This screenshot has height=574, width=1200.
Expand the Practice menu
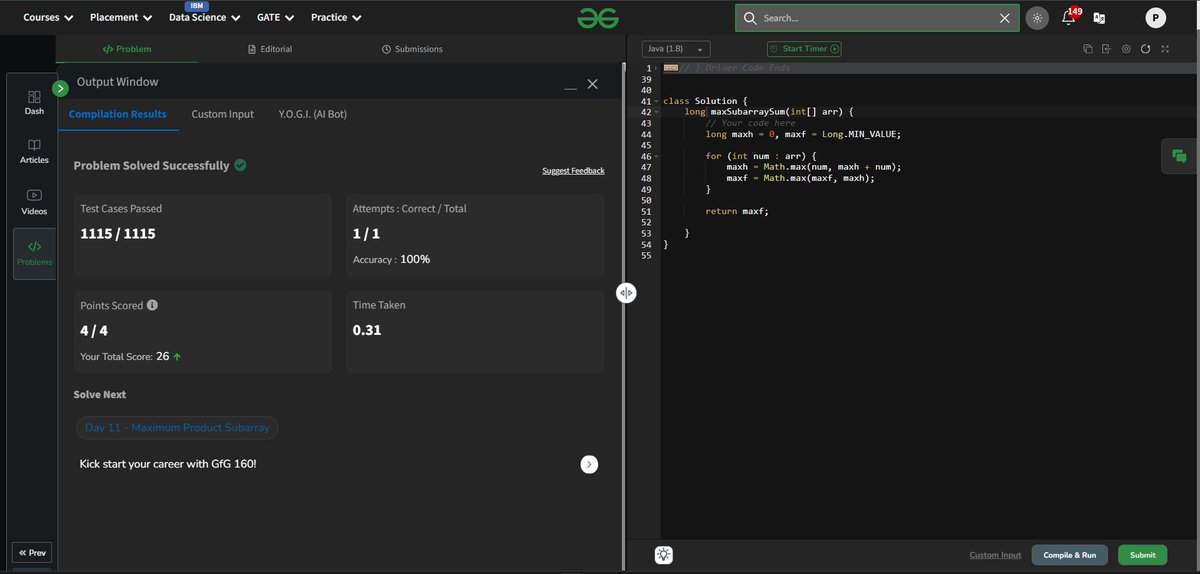[x=336, y=17]
